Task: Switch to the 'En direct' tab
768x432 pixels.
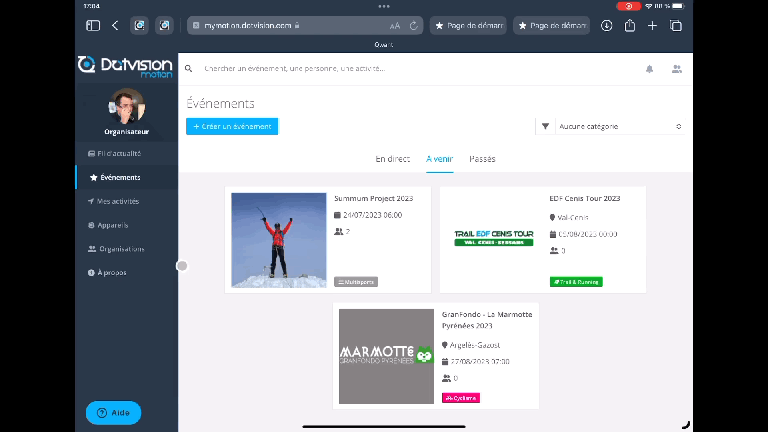Action: coord(392,159)
